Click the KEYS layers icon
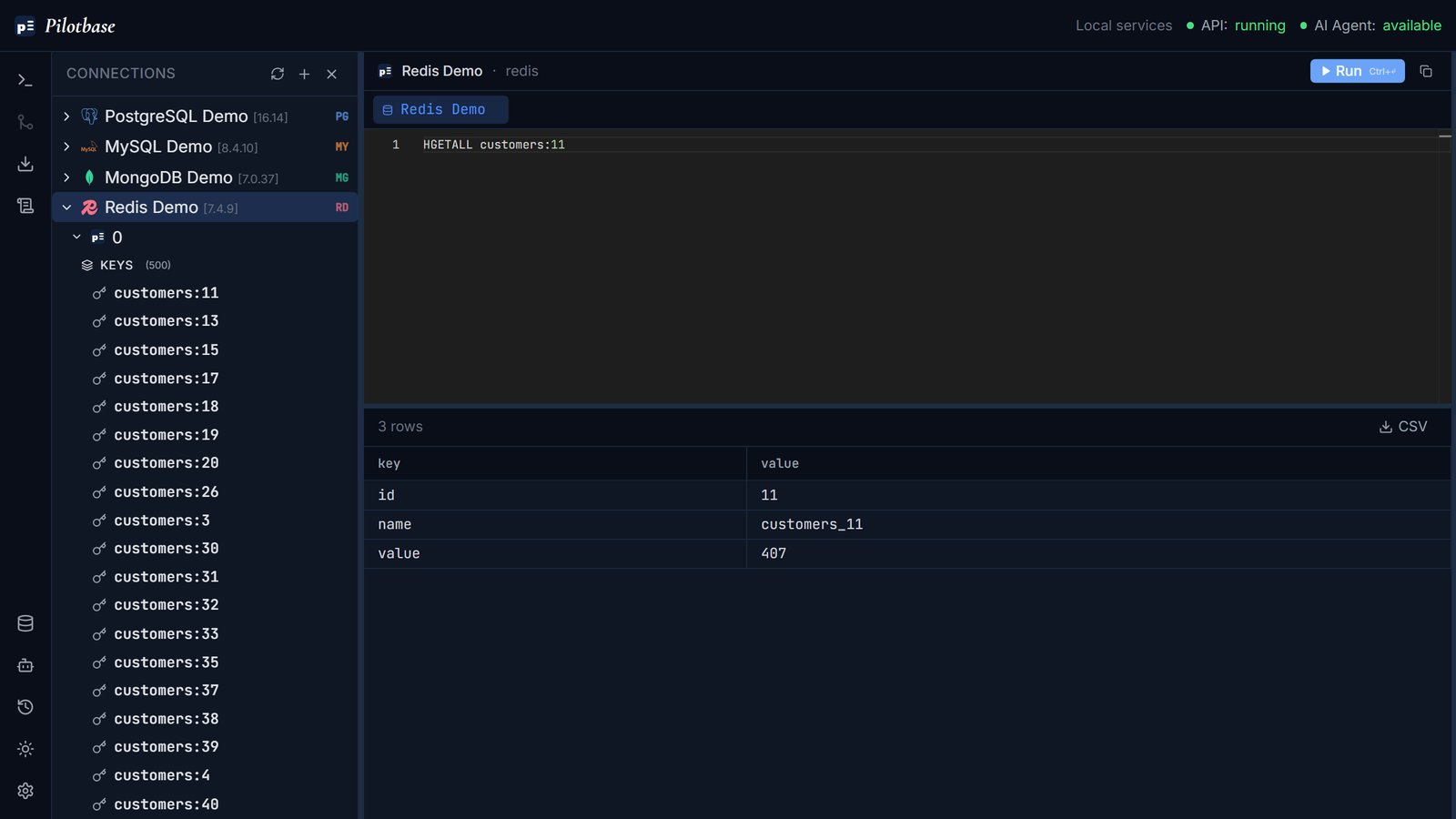Image resolution: width=1456 pixels, height=819 pixels. tap(87, 265)
